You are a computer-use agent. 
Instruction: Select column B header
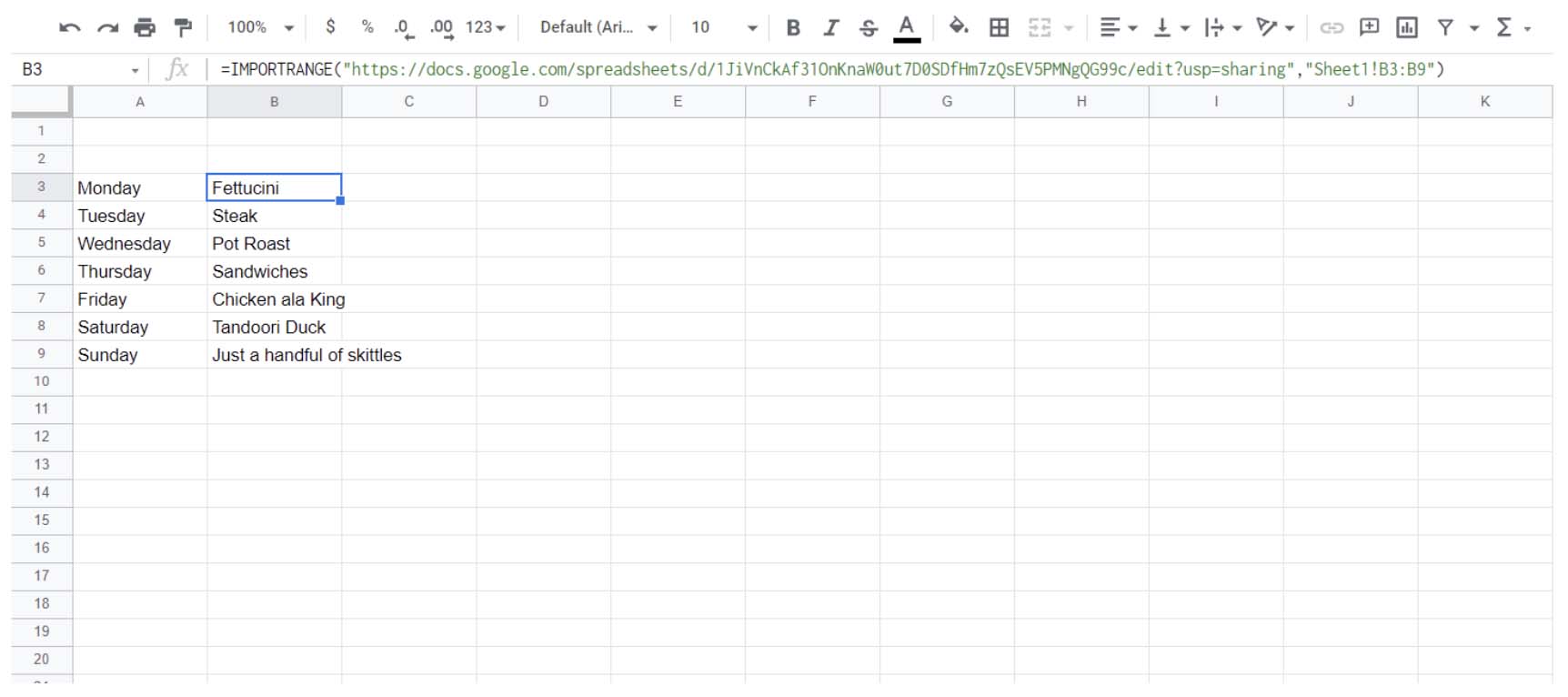click(275, 102)
